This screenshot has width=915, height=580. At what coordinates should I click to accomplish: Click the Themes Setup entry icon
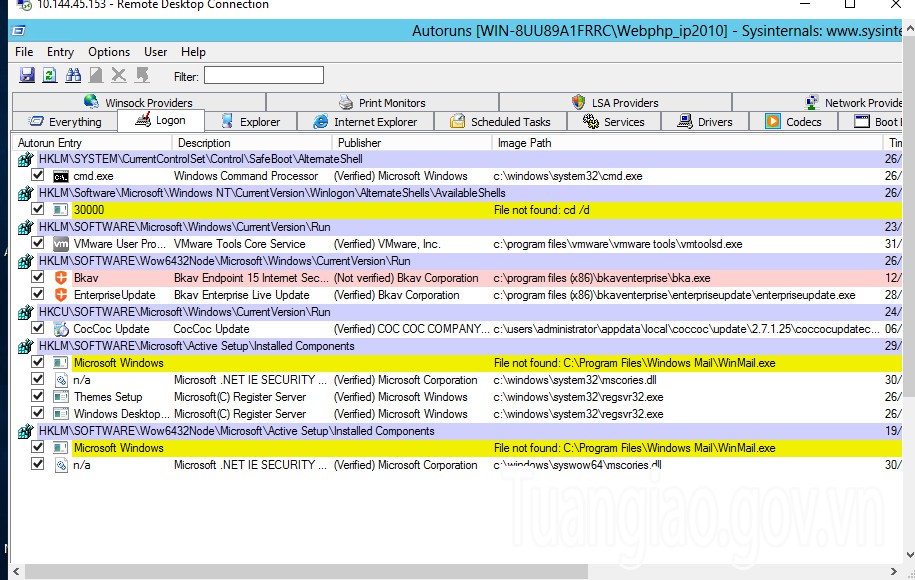click(61, 397)
